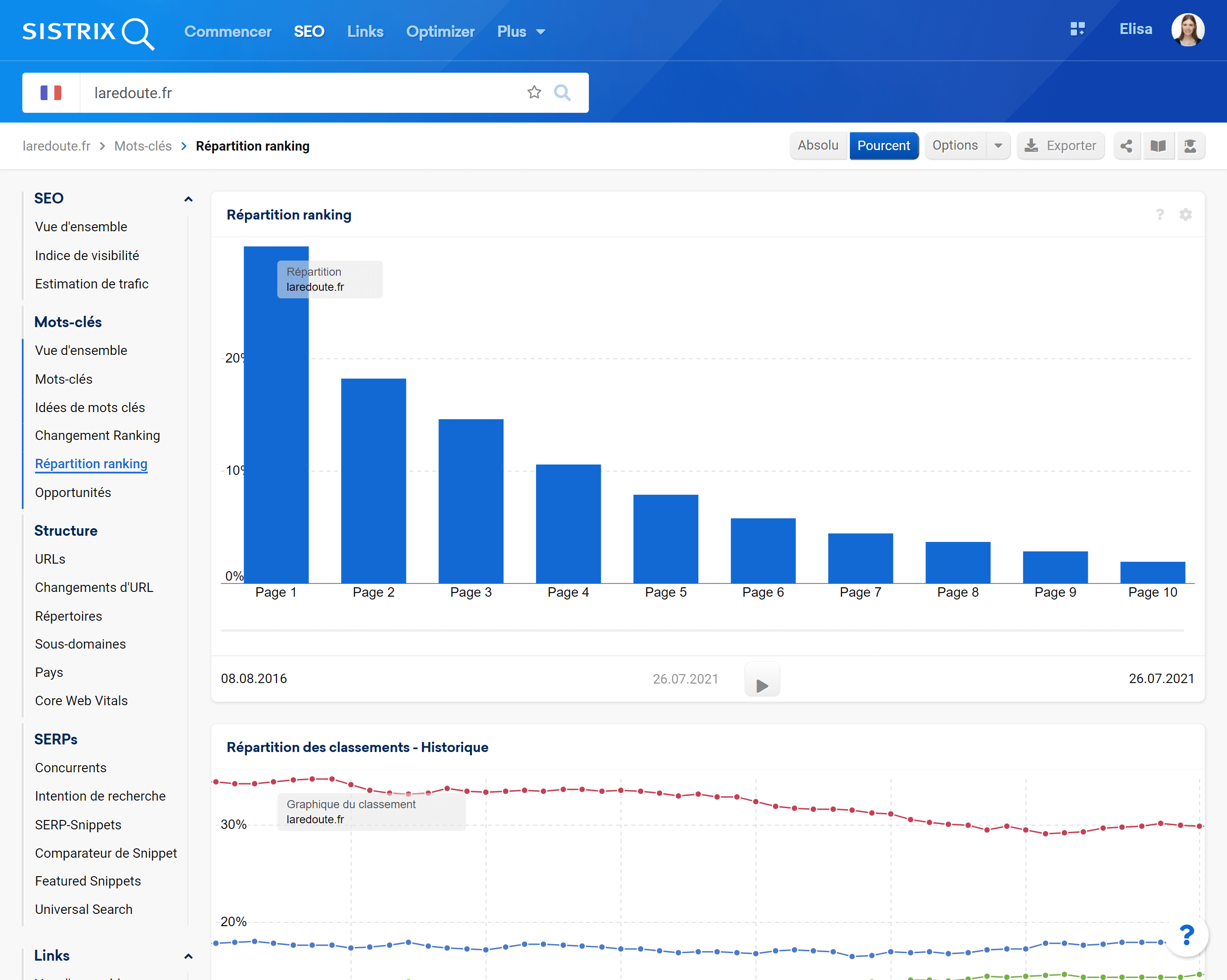The image size is (1227, 980).
Task: Open Répartition ranking sidebar link
Action: pos(91,464)
